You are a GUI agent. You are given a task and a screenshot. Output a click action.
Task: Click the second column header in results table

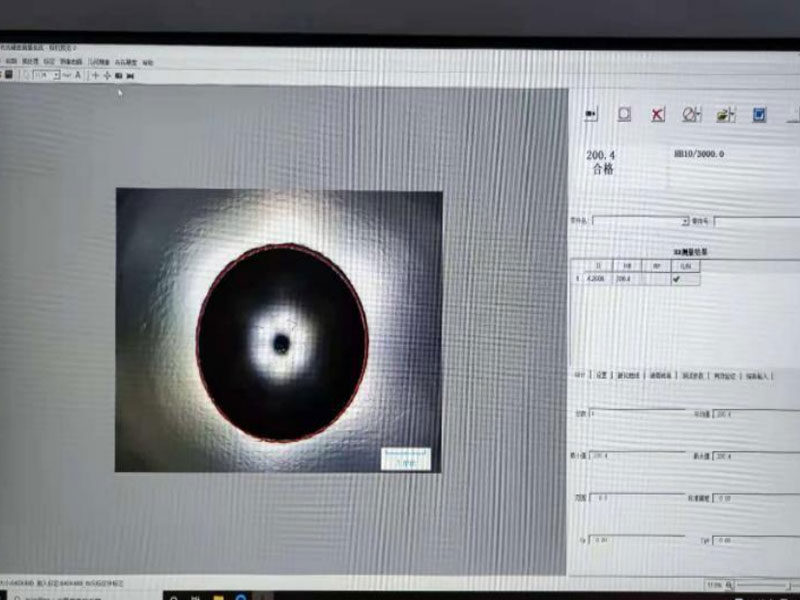(x=628, y=266)
